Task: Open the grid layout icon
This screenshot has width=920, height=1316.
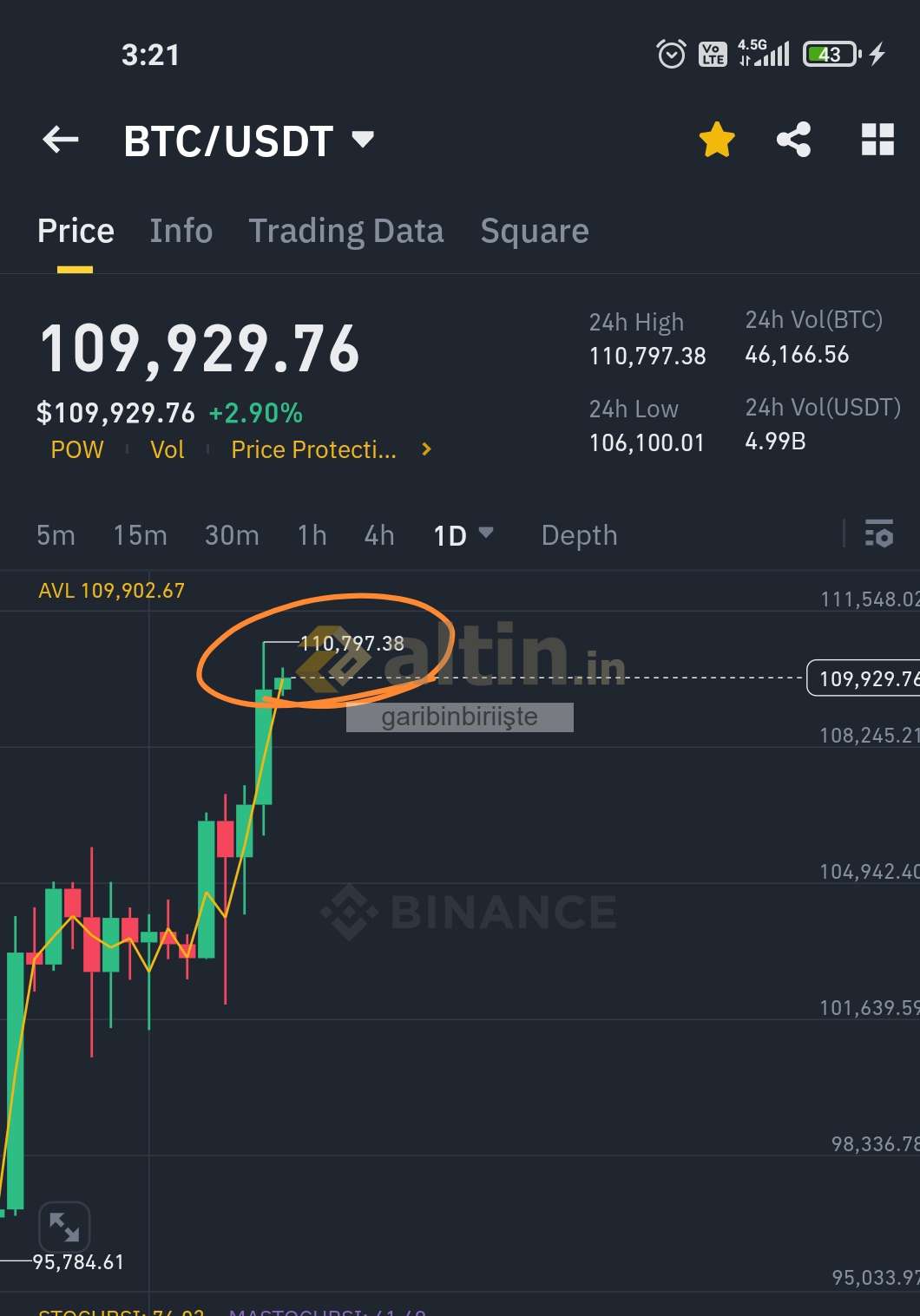Action: (x=877, y=140)
